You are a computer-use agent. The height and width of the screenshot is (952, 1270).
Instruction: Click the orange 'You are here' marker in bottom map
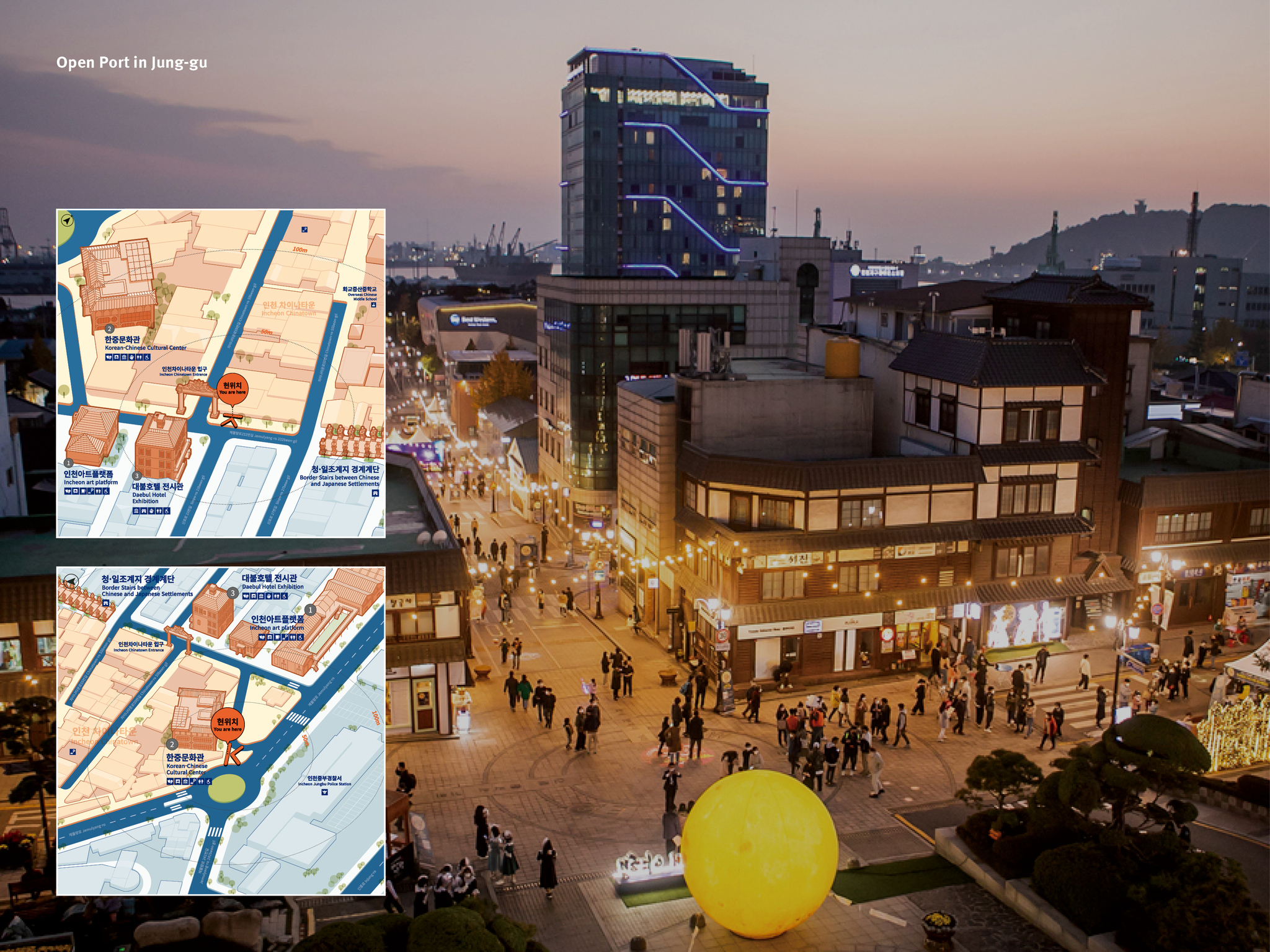pos(228,725)
